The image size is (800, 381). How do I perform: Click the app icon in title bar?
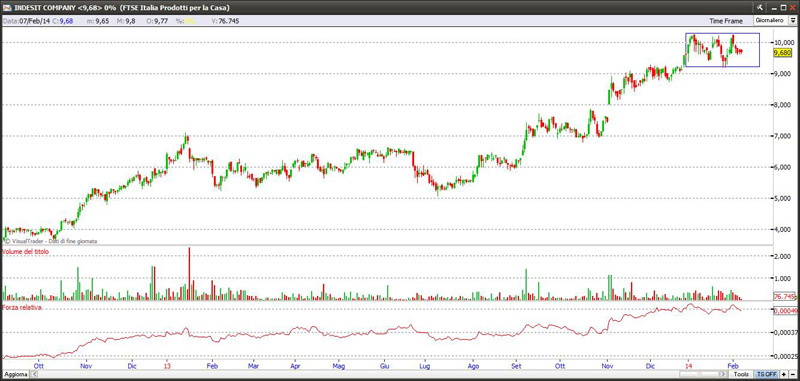tap(7, 8)
